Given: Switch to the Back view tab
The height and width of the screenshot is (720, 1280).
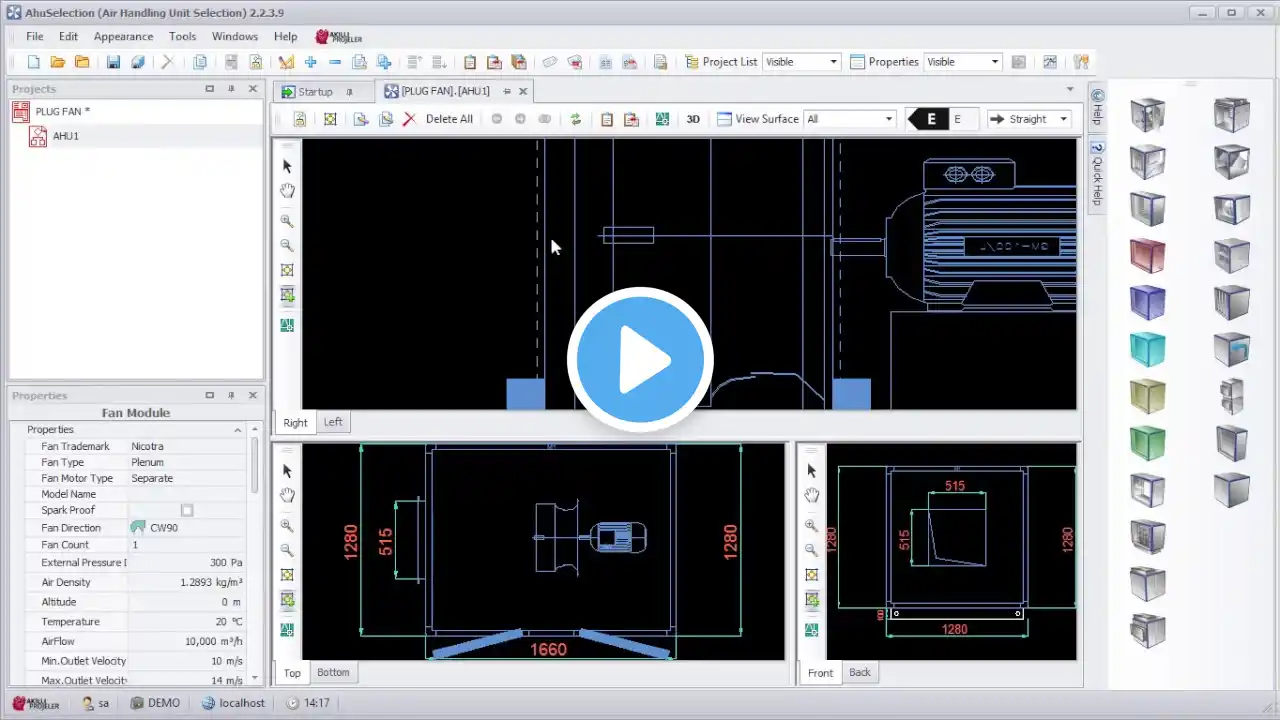Looking at the screenshot, I should coord(860,672).
